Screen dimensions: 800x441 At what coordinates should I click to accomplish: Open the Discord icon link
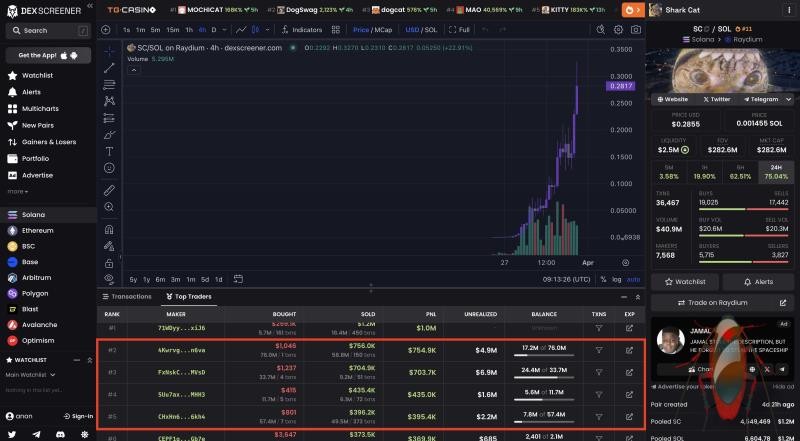point(60,434)
